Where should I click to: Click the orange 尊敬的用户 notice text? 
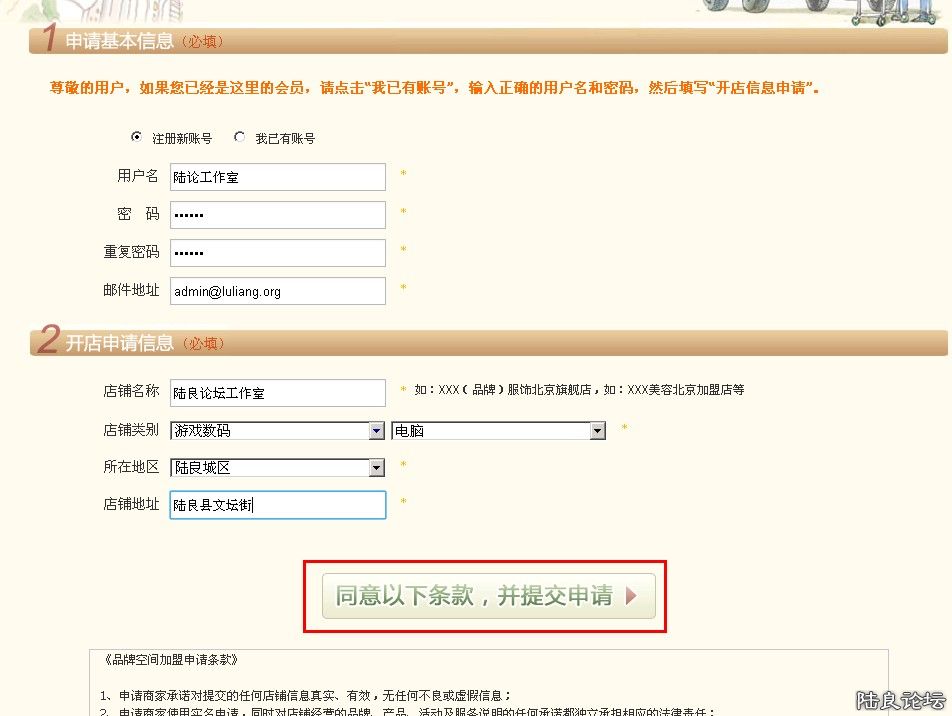click(x=435, y=88)
